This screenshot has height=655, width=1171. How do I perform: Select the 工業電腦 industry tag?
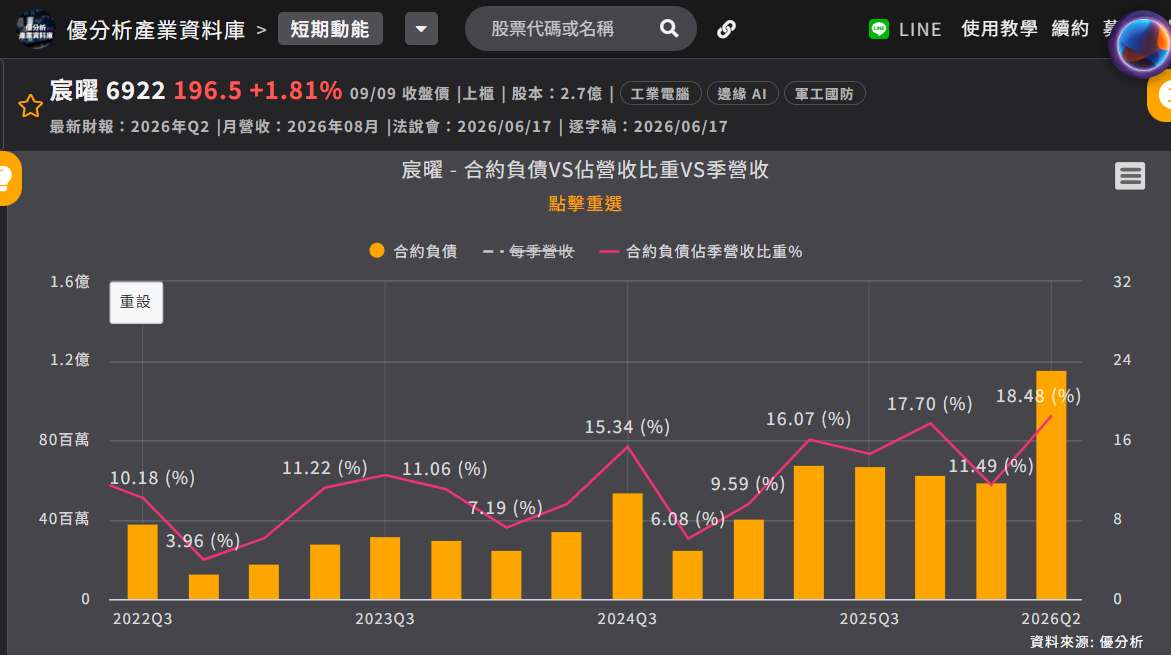(660, 93)
